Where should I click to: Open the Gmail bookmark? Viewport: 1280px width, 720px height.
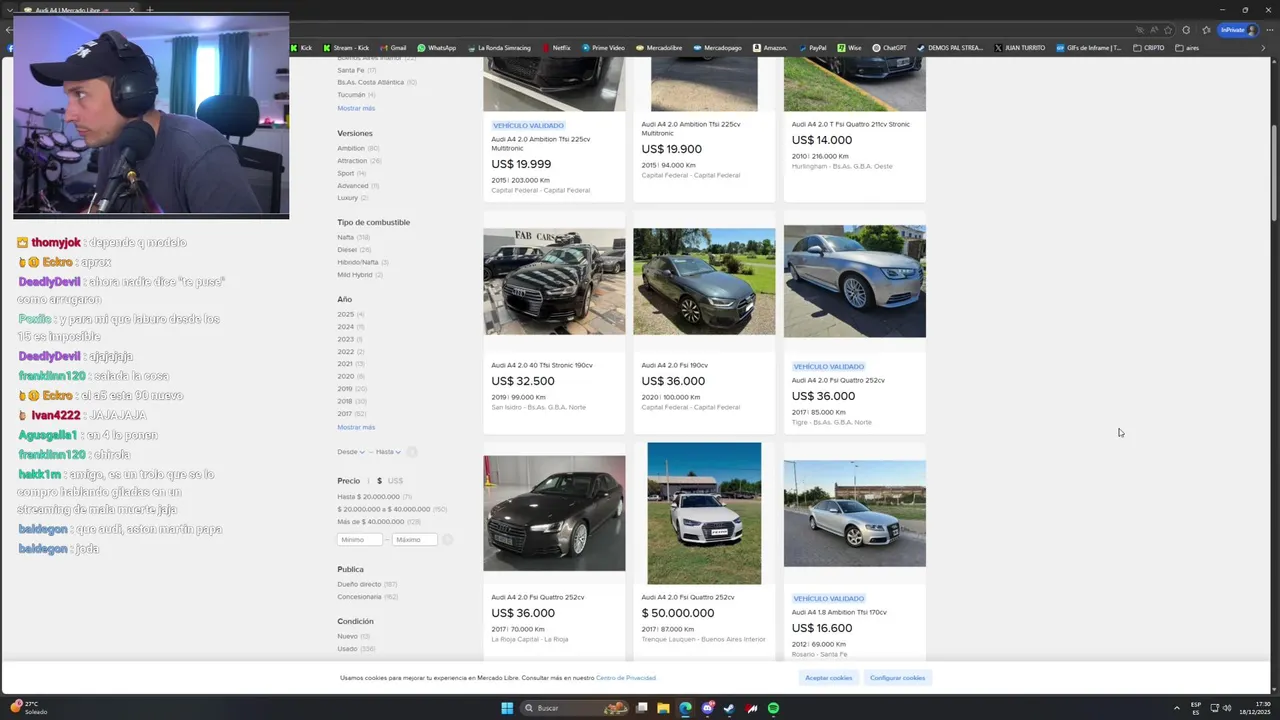392,48
